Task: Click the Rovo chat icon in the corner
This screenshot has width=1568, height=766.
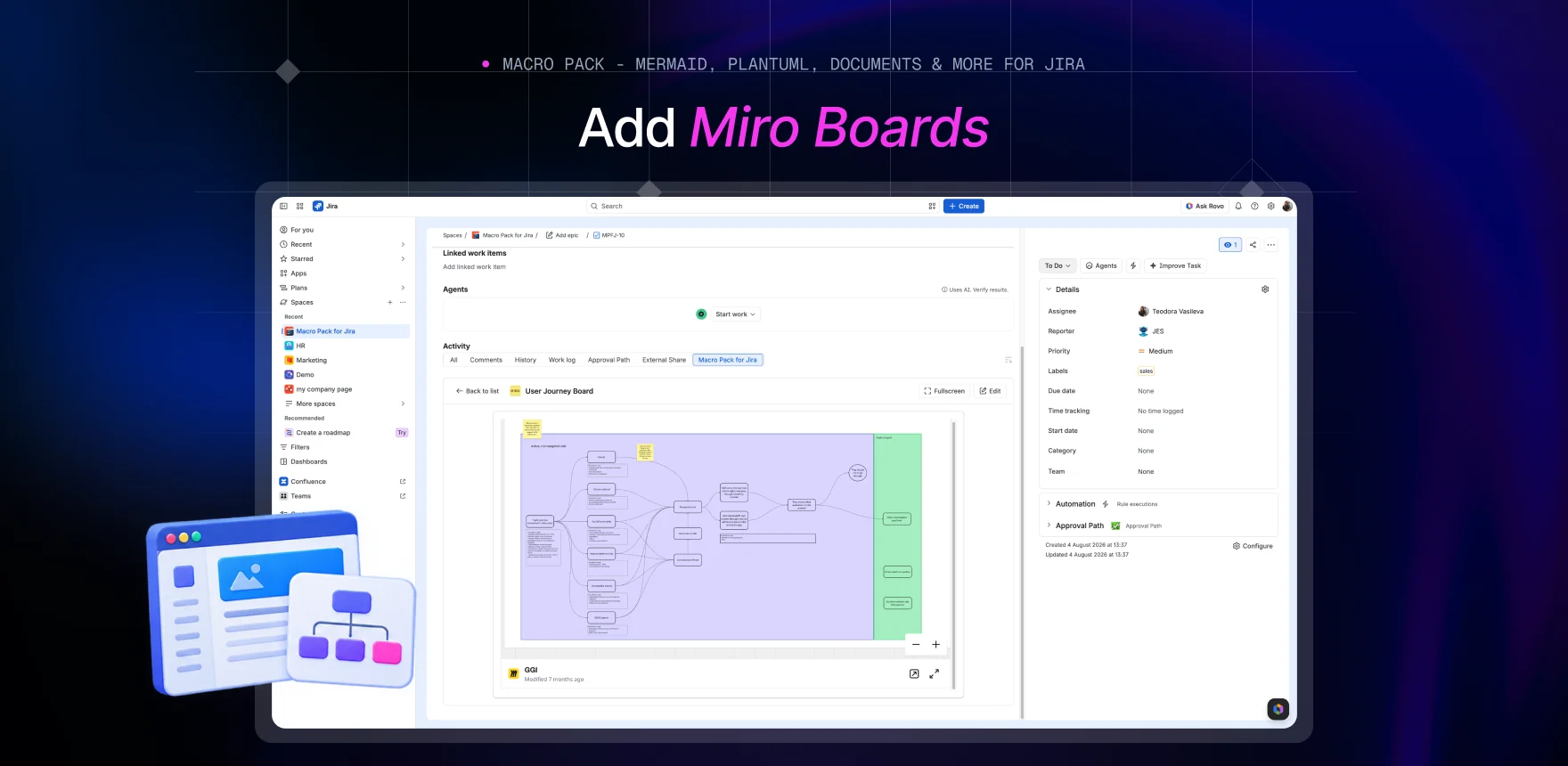Action: coord(1278,709)
